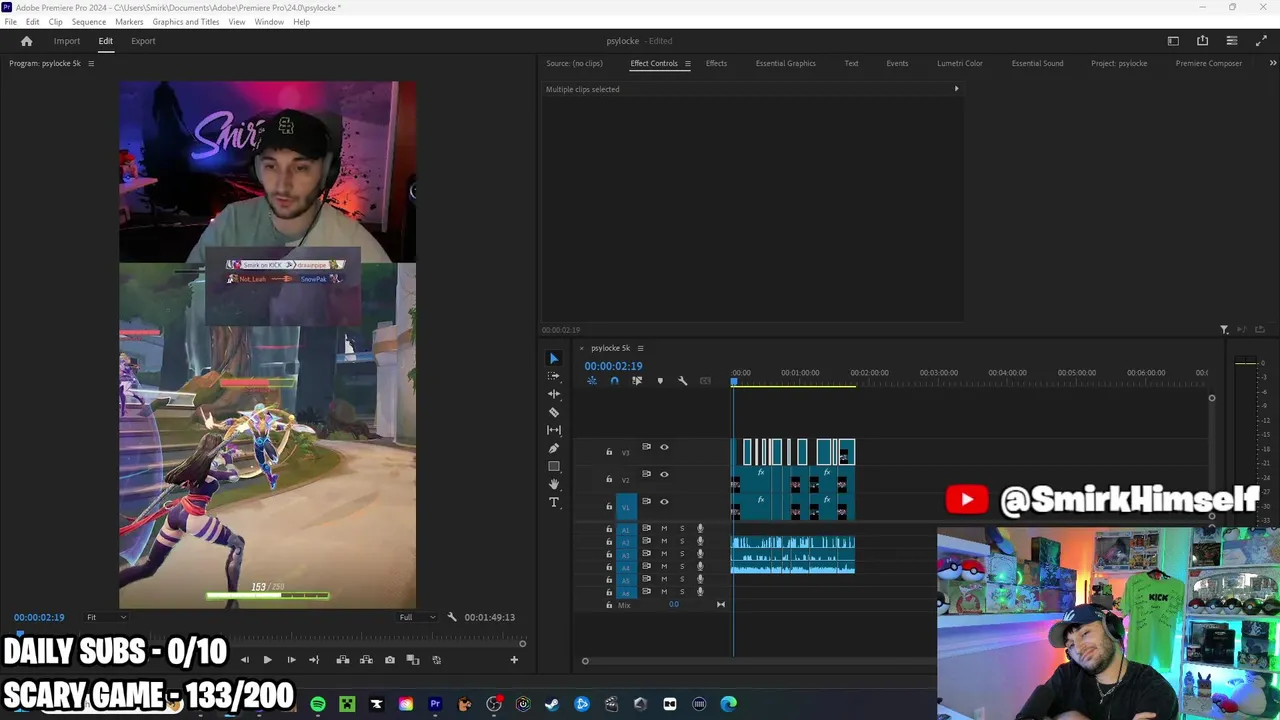This screenshot has width=1280, height=720.
Task: Enable voice-over record on track A3
Action: click(700, 554)
